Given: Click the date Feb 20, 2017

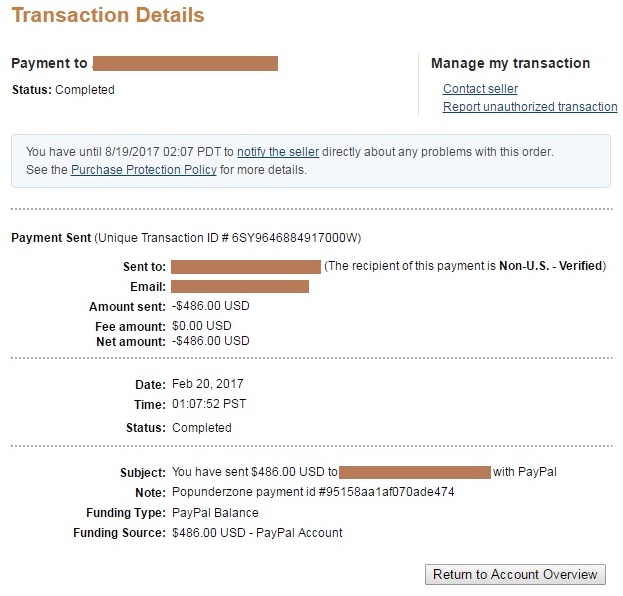Looking at the screenshot, I should (207, 384).
